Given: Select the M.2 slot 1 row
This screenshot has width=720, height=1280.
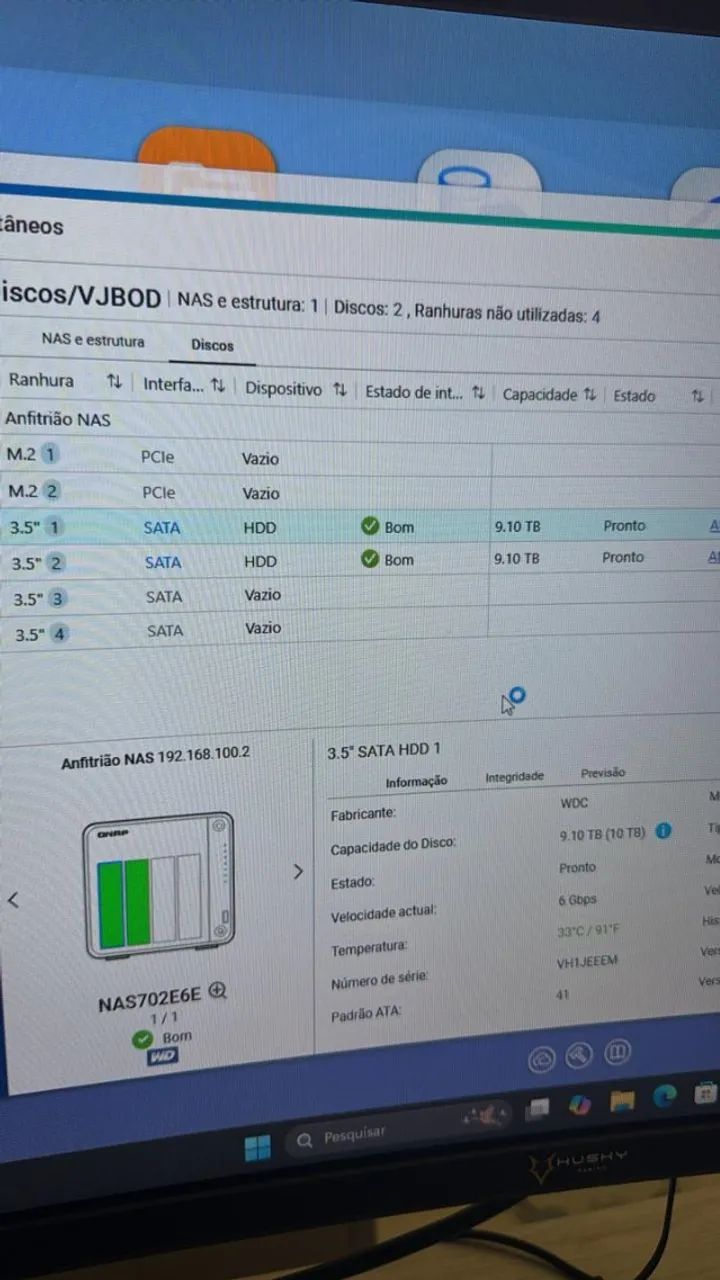Looking at the screenshot, I should 360,457.
